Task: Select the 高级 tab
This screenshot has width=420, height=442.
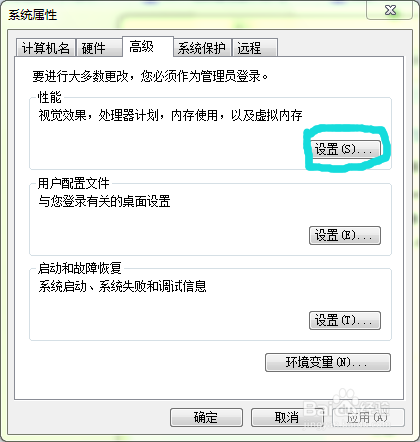Action: coord(148,47)
